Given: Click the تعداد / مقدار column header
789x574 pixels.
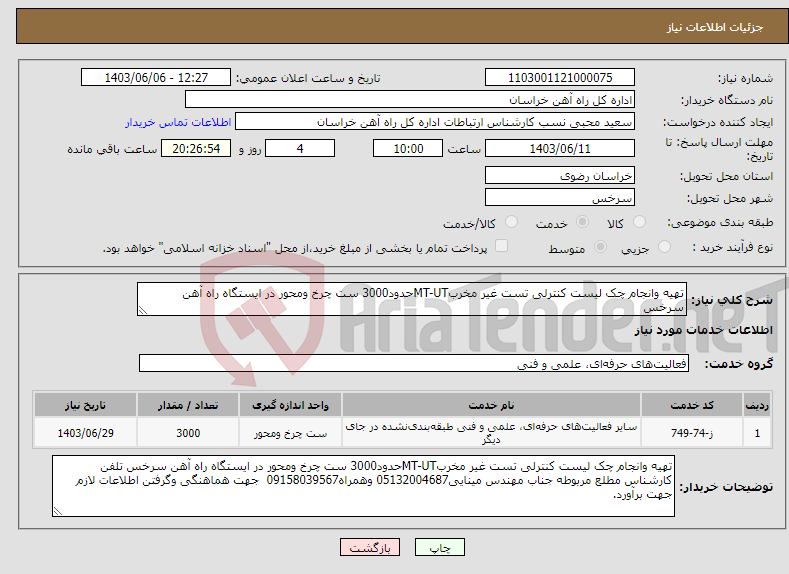Looking at the screenshot, I should (188, 405).
